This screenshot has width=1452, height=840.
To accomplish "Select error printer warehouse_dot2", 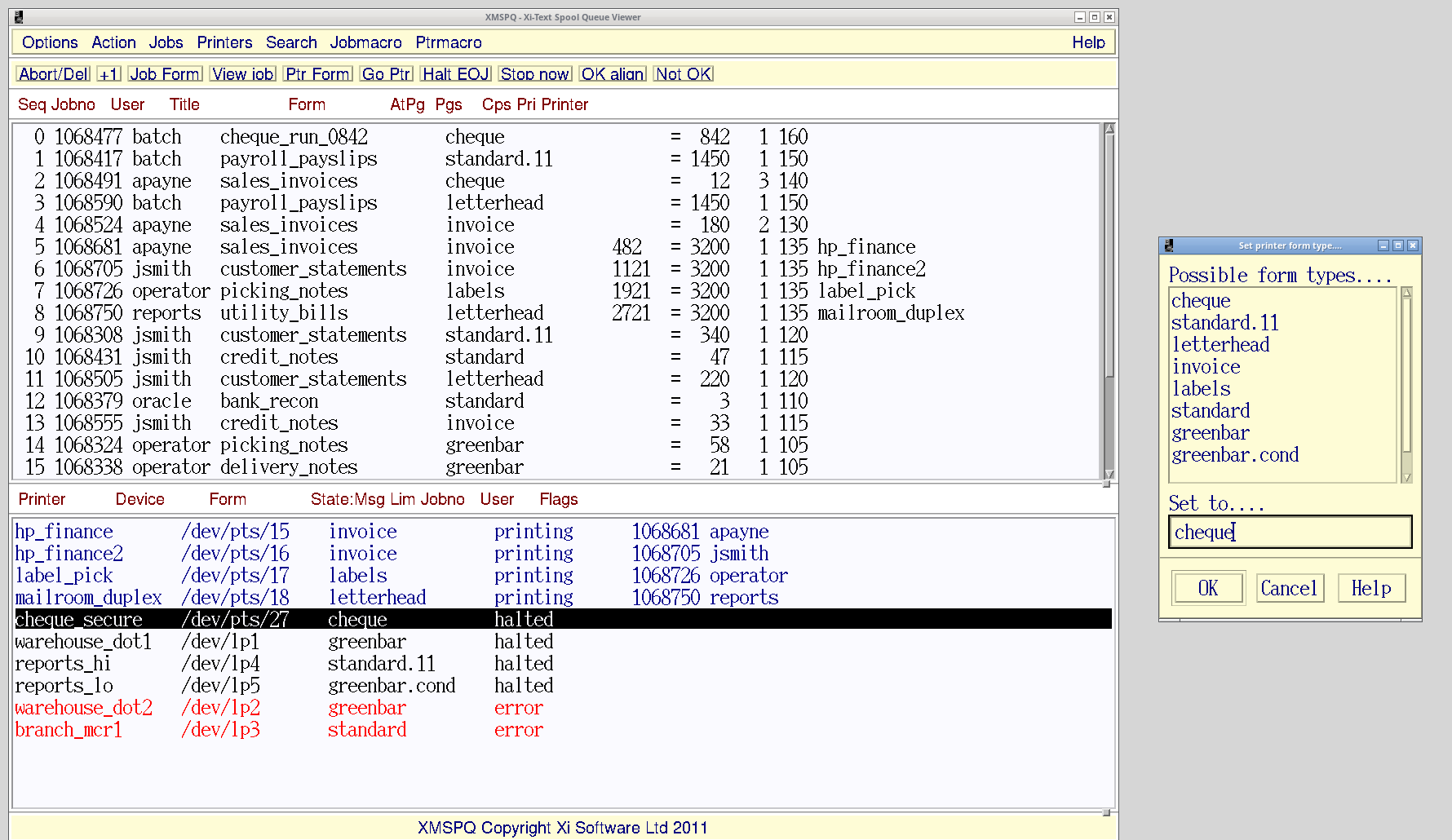I will [x=563, y=708].
